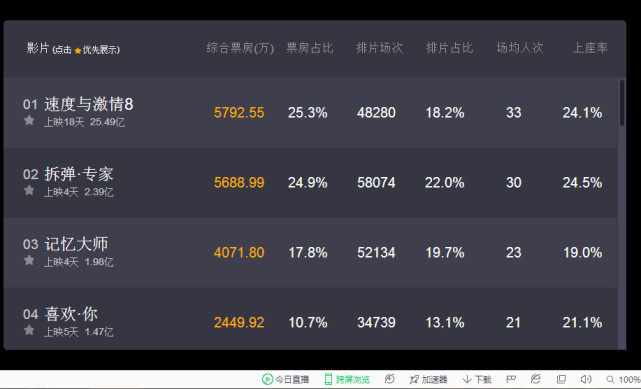Open the movie 拆弹·专家
641x389 pixels.
pos(78,174)
